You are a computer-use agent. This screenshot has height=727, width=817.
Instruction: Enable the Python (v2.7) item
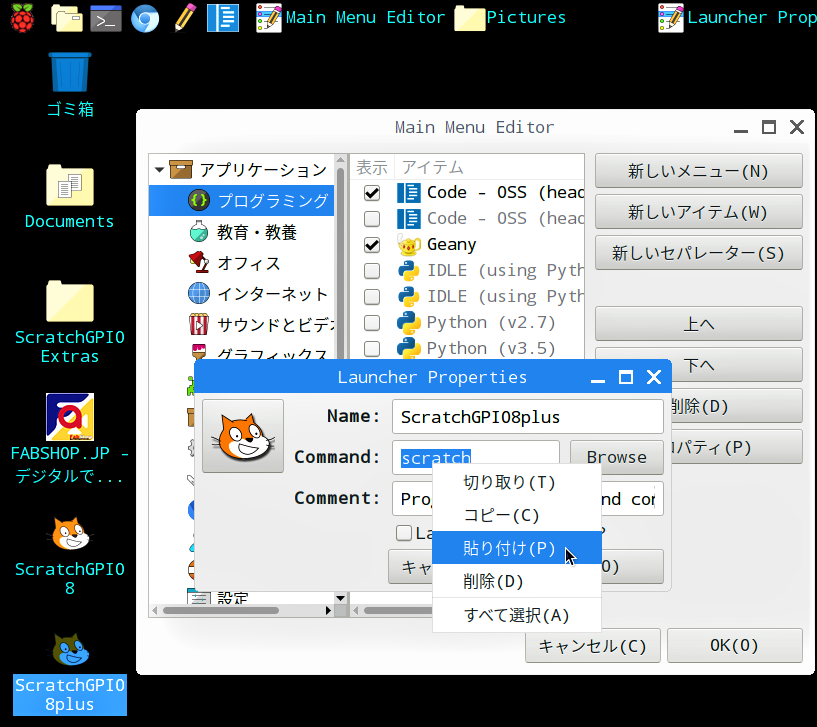tap(372, 323)
